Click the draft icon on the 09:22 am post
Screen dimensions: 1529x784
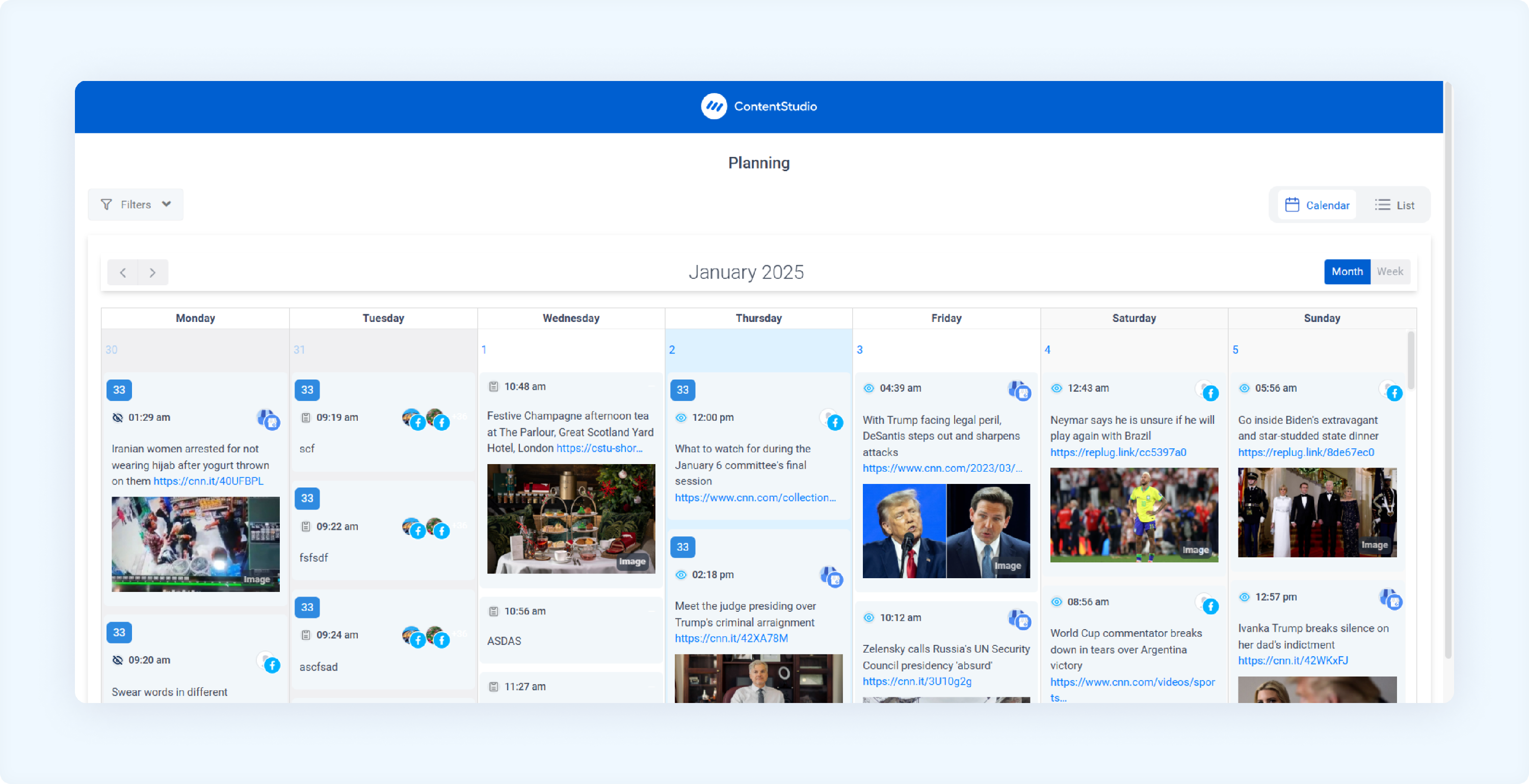[306, 526]
